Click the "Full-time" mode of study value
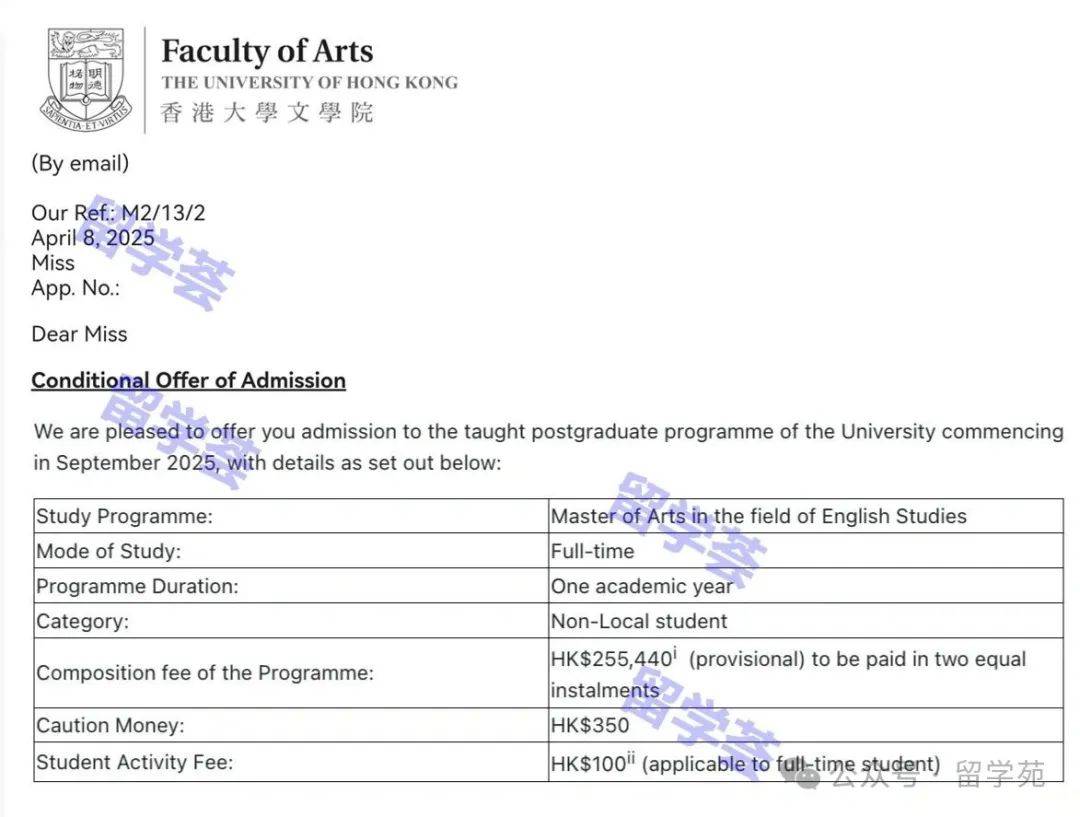1080x817 pixels. [592, 551]
